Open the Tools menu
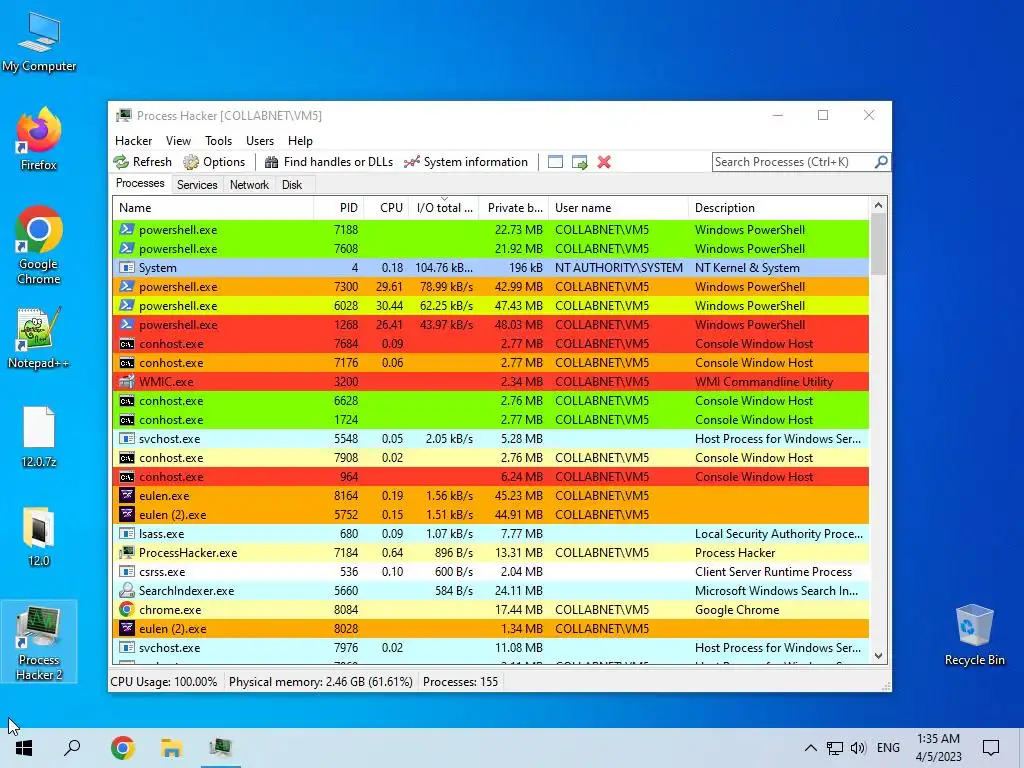Screen dimensions: 1024x768 click(x=218, y=141)
